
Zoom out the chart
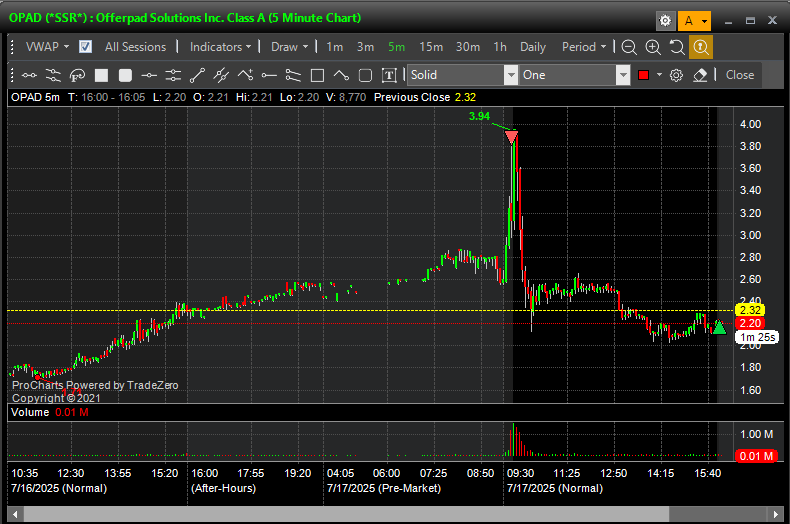tap(628, 47)
